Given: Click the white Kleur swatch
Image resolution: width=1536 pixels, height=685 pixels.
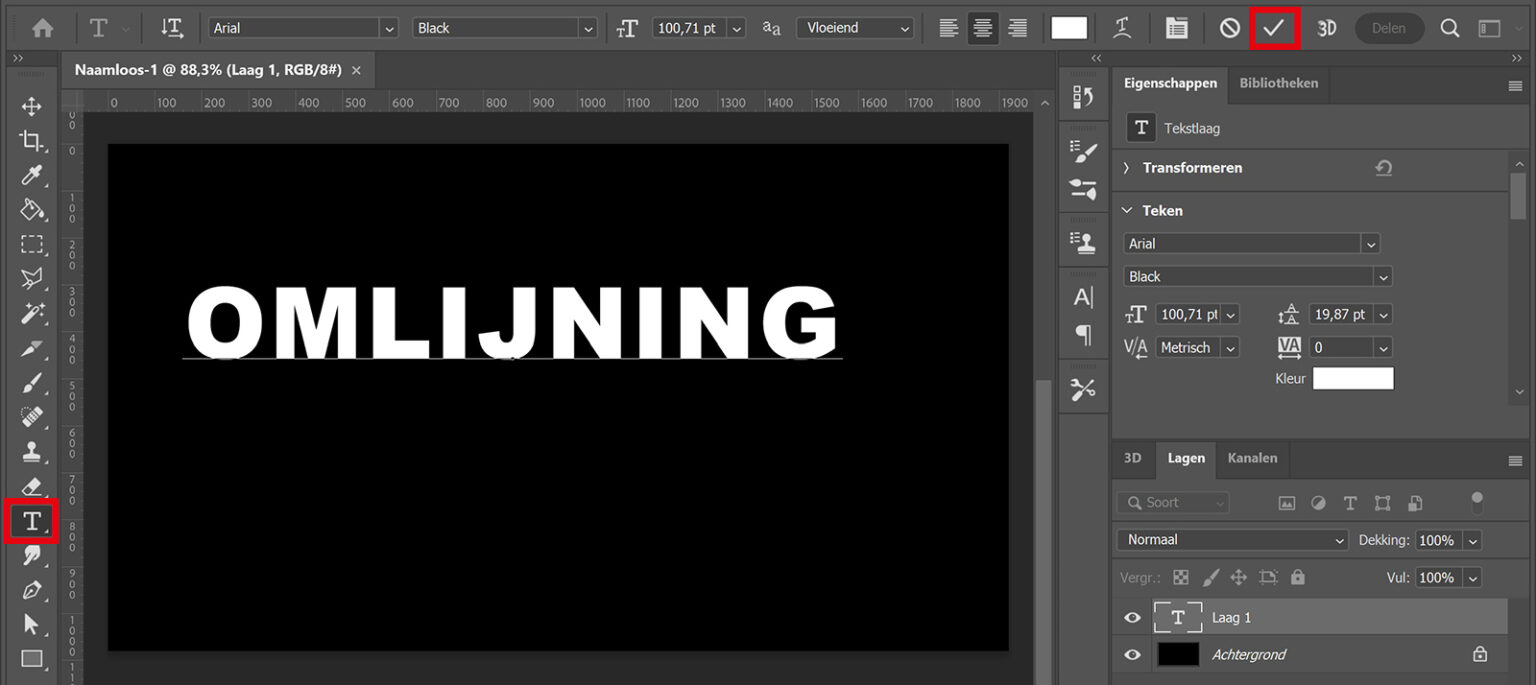Looking at the screenshot, I should coord(1353,378).
